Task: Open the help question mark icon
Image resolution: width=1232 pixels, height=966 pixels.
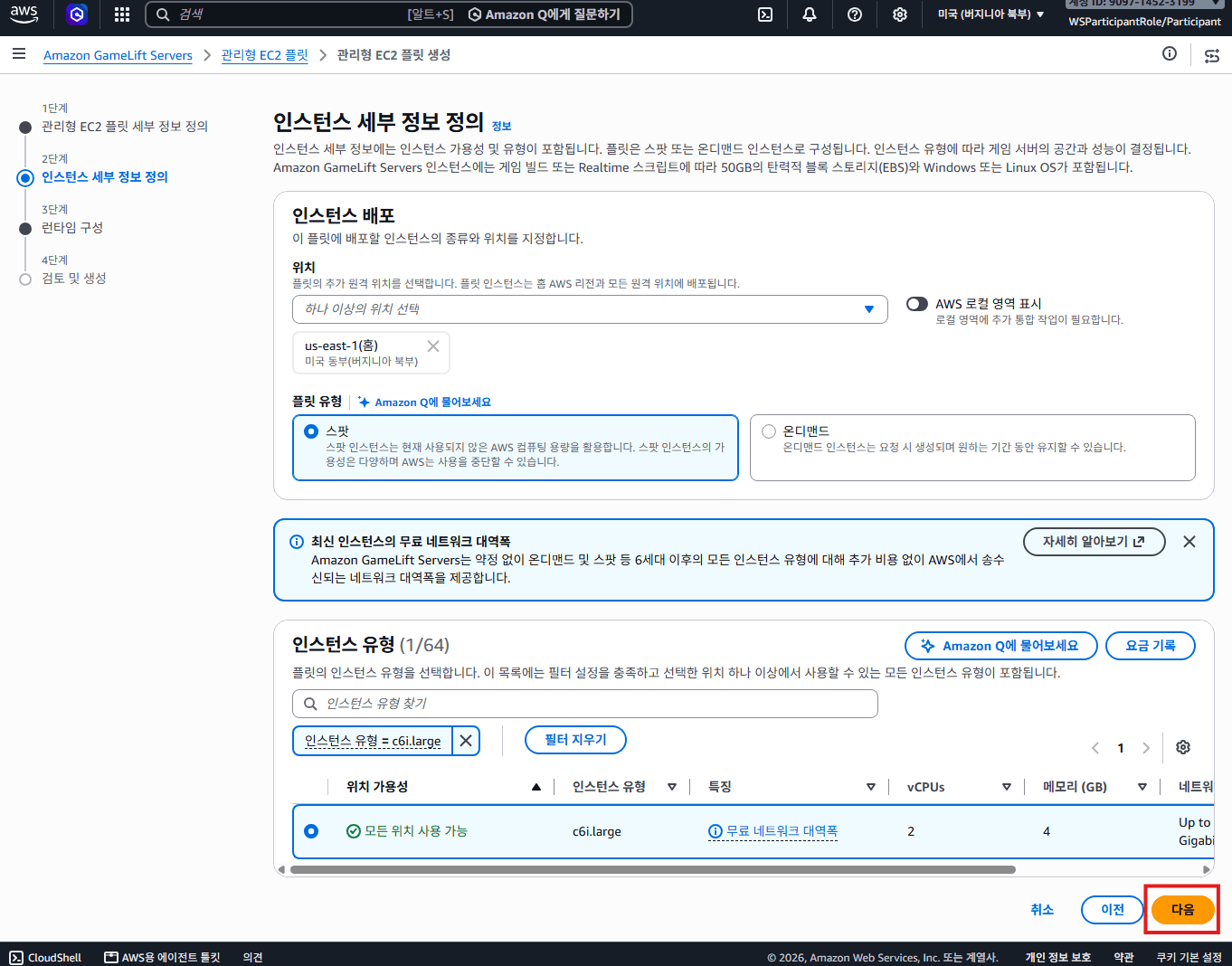Action: pyautogui.click(x=855, y=14)
